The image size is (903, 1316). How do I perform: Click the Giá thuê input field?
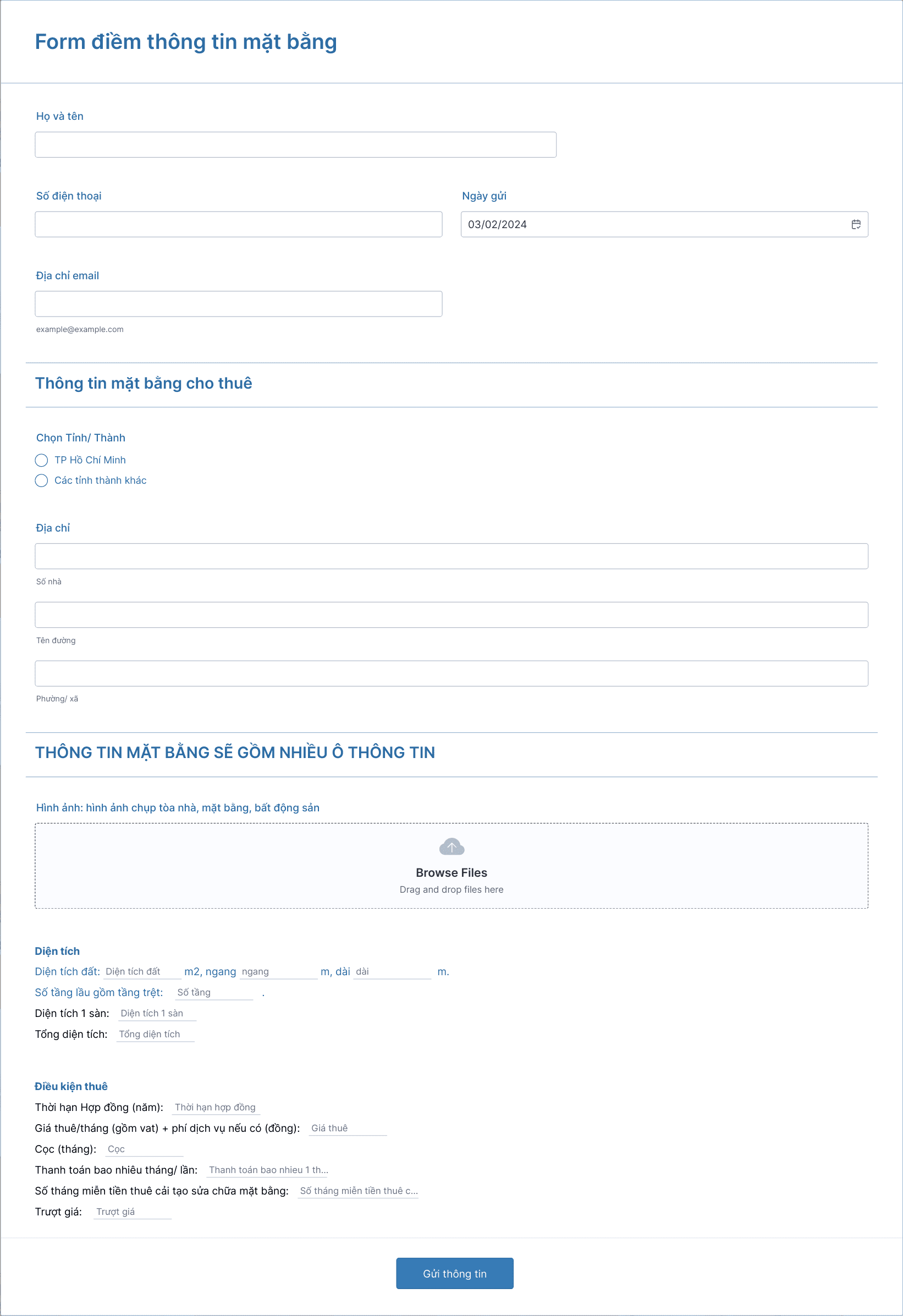[347, 1128]
